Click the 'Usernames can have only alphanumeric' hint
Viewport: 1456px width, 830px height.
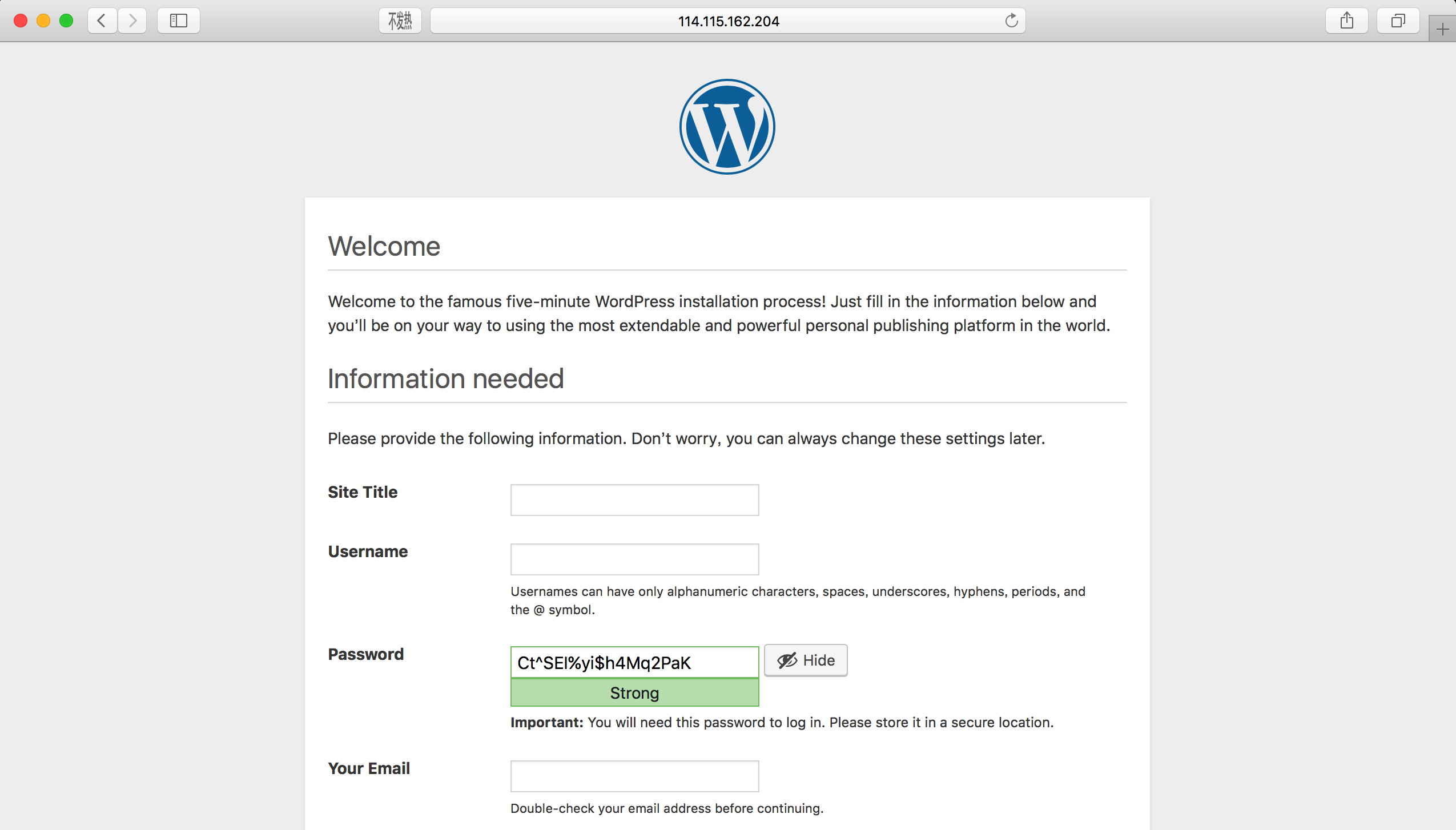[x=798, y=601]
